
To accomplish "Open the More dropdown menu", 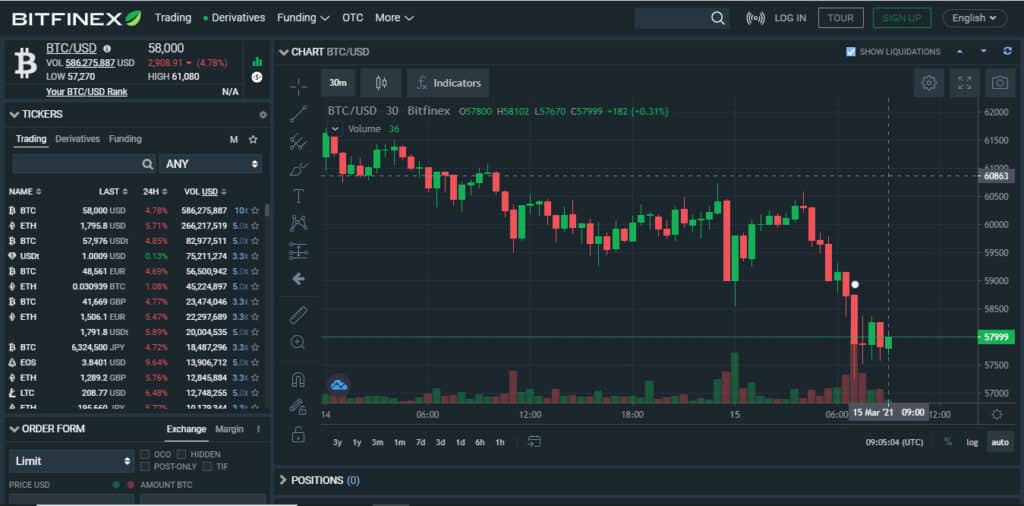I will (394, 18).
